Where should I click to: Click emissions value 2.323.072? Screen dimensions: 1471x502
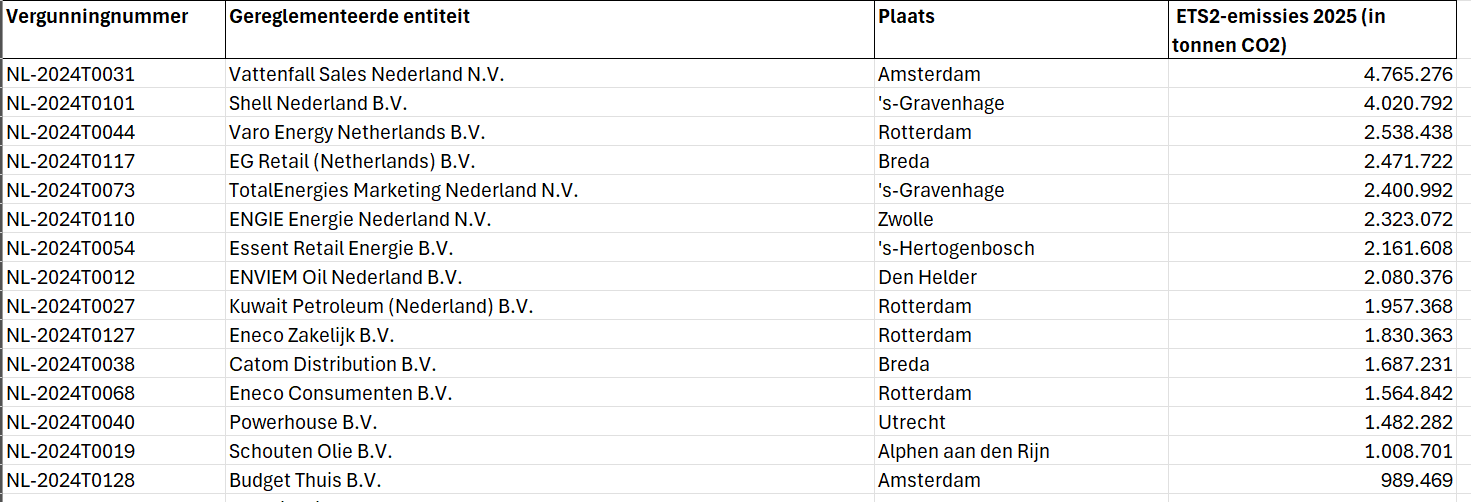[x=1319, y=219]
